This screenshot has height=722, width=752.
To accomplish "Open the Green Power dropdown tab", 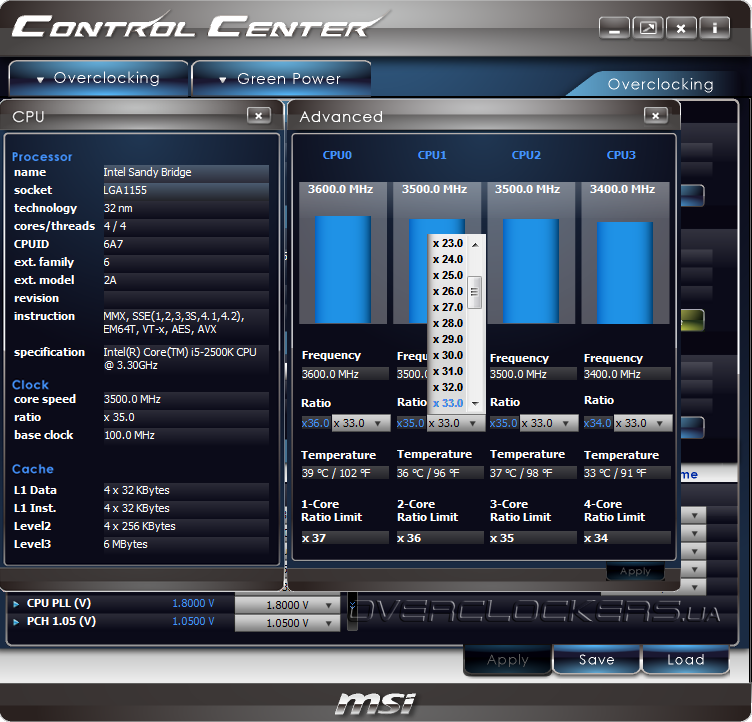I will tap(281, 78).
